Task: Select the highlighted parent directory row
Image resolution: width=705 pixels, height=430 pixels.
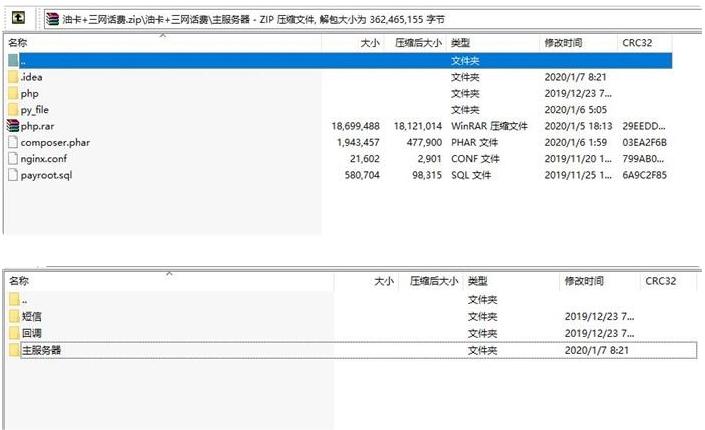Action: 200,60
